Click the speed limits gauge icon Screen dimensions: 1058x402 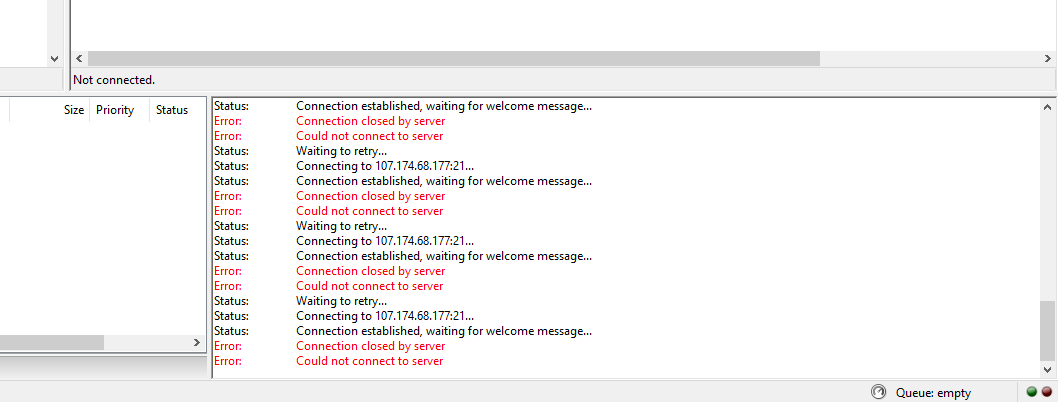point(879,392)
